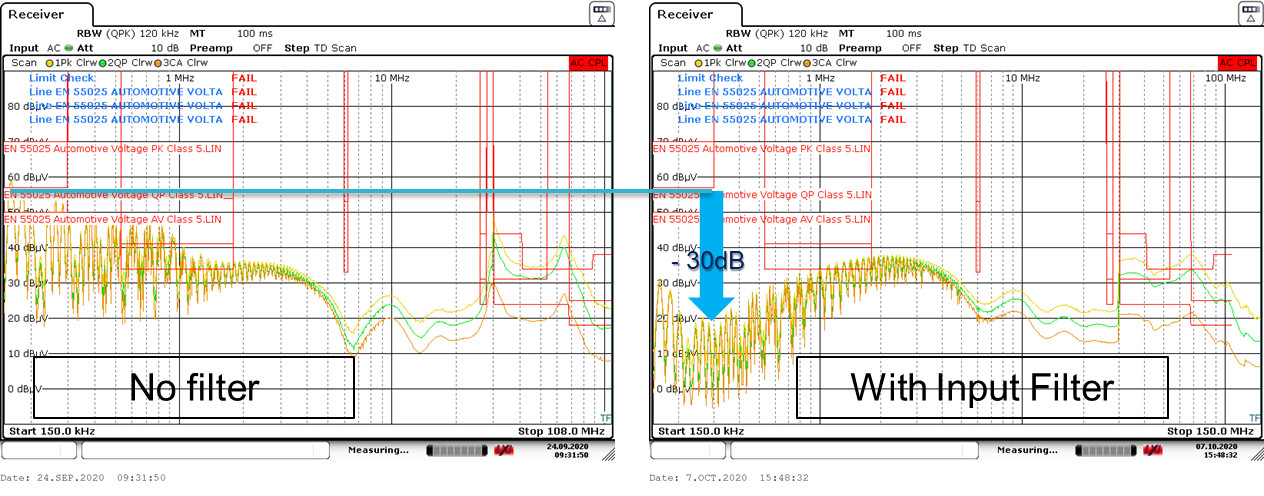Click the right panel's display layout icon
The image size is (1264, 496).
1249,13
